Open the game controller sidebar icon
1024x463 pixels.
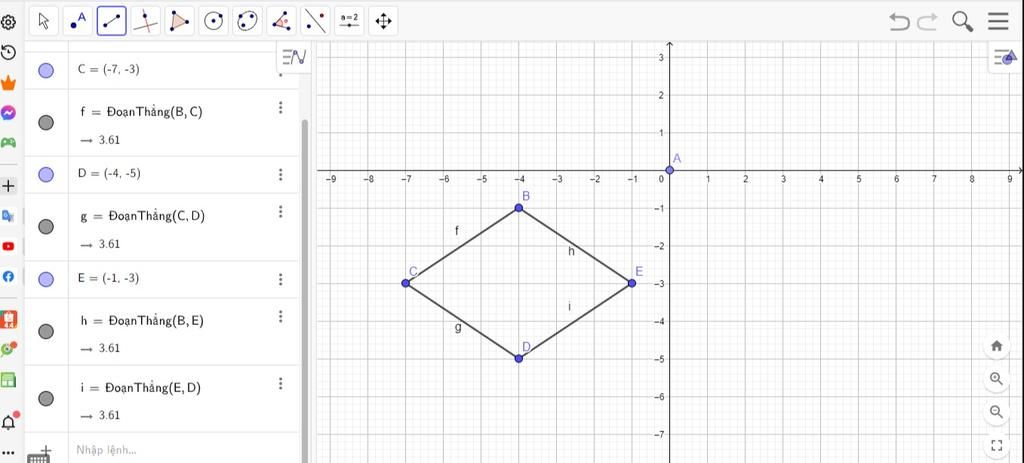(8, 142)
